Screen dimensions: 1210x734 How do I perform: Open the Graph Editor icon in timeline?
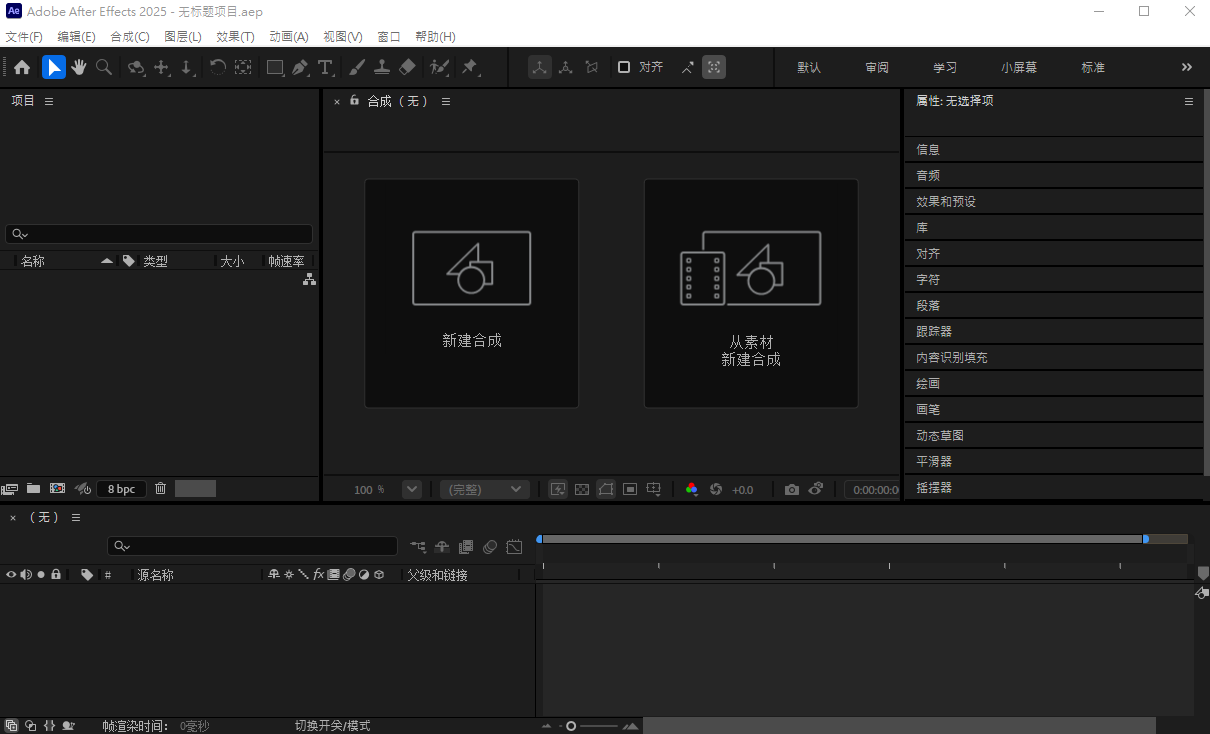(514, 547)
